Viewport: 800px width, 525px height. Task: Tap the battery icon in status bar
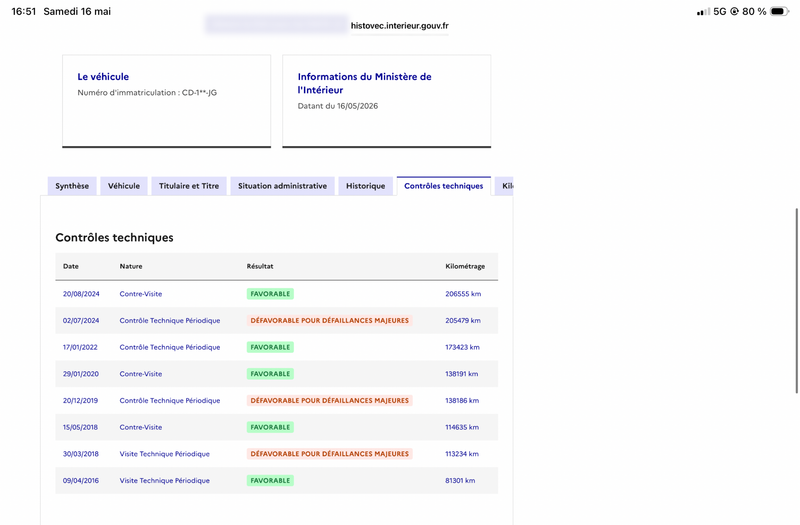779,11
